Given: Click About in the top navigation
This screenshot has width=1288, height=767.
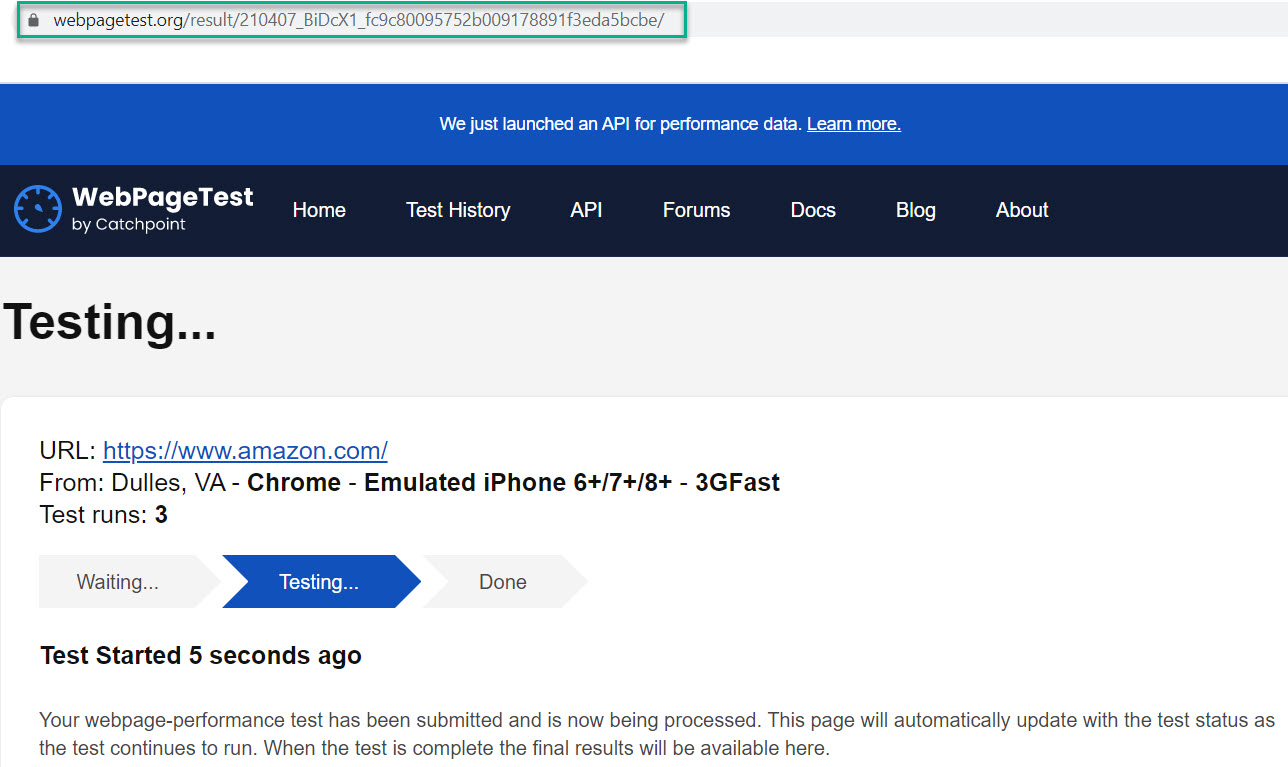Looking at the screenshot, I should click(1022, 210).
